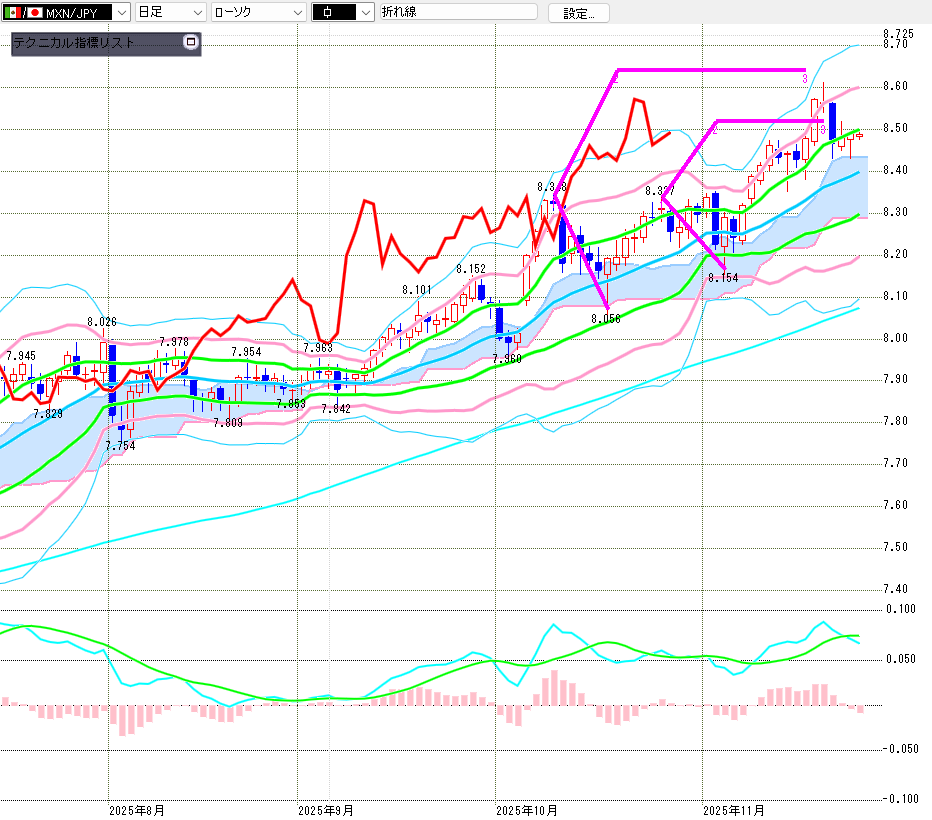Select the 7.754 low price annotation

[119, 446]
